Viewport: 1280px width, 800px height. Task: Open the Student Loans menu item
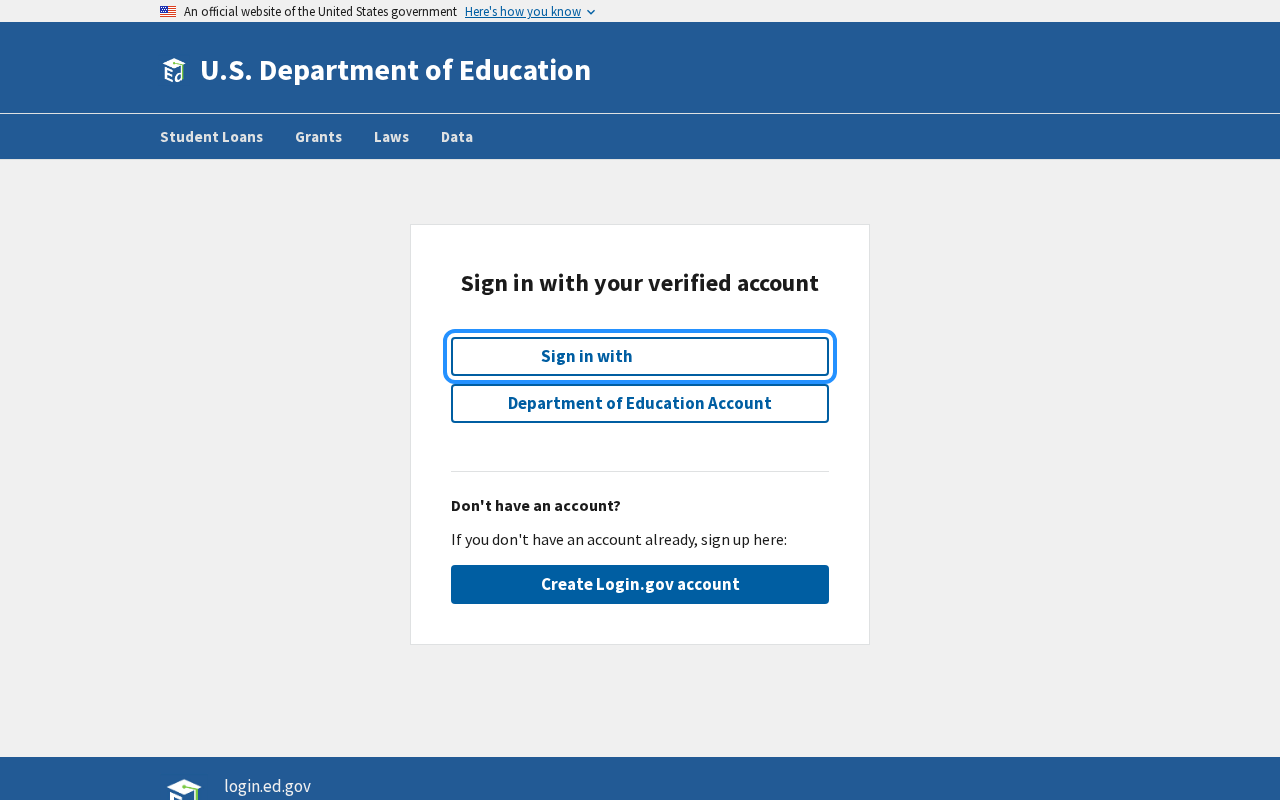coord(212,137)
